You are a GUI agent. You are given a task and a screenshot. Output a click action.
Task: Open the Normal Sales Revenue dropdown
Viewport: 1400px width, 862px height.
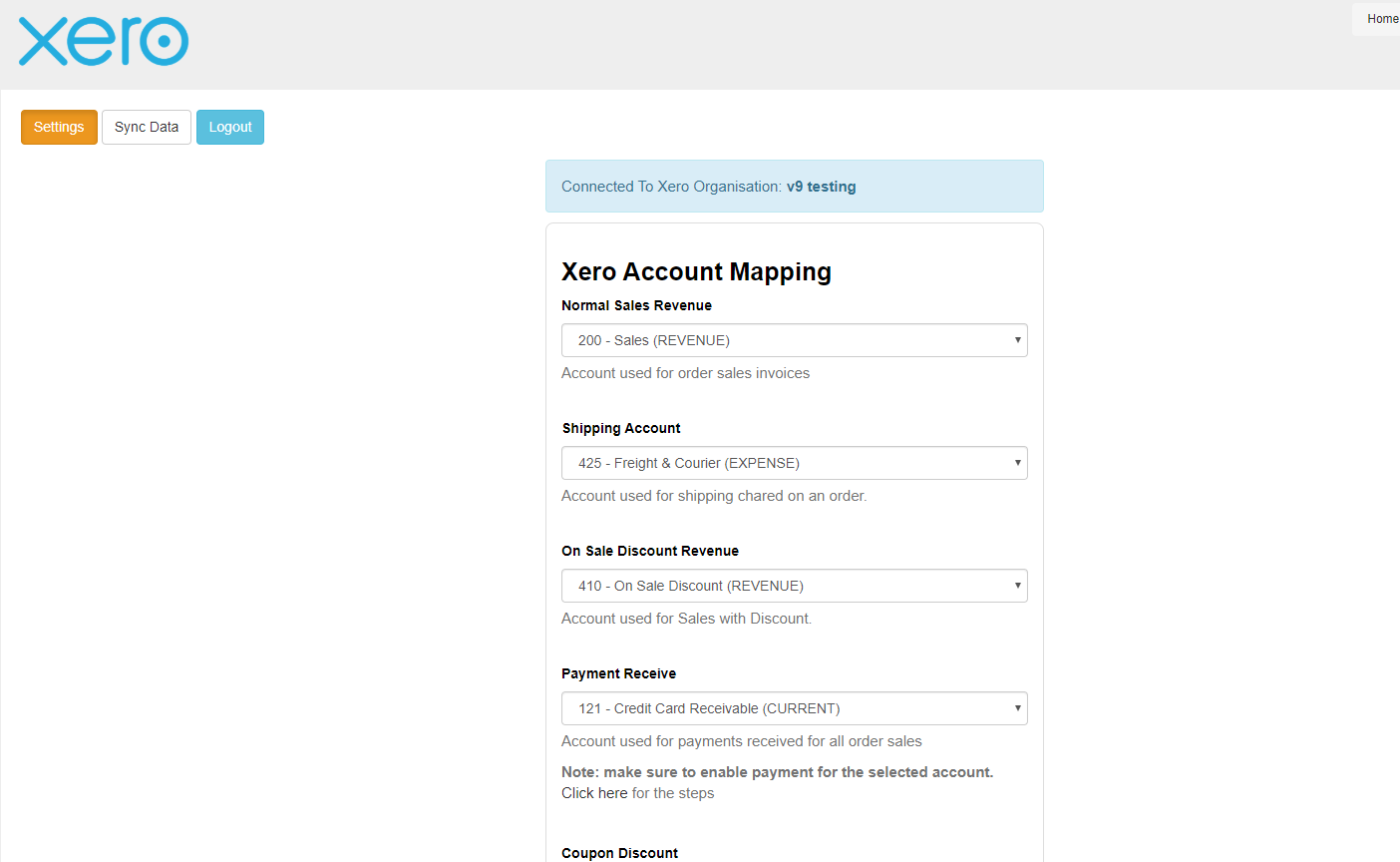[795, 340]
